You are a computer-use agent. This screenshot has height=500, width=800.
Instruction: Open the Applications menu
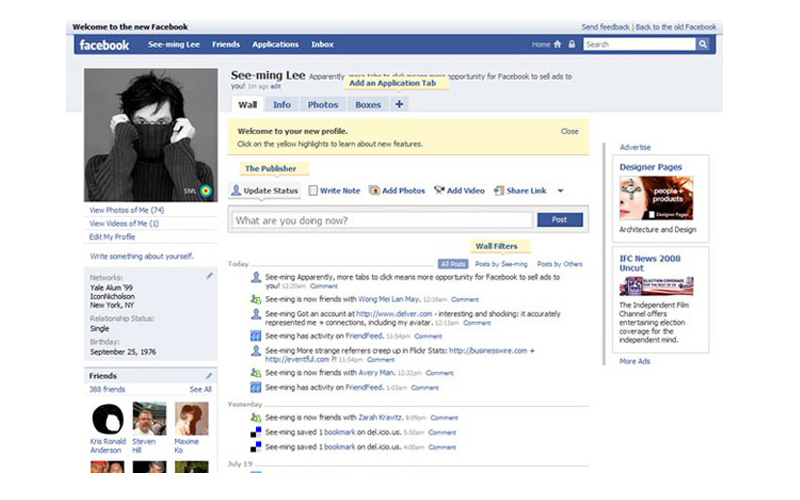[275, 44]
